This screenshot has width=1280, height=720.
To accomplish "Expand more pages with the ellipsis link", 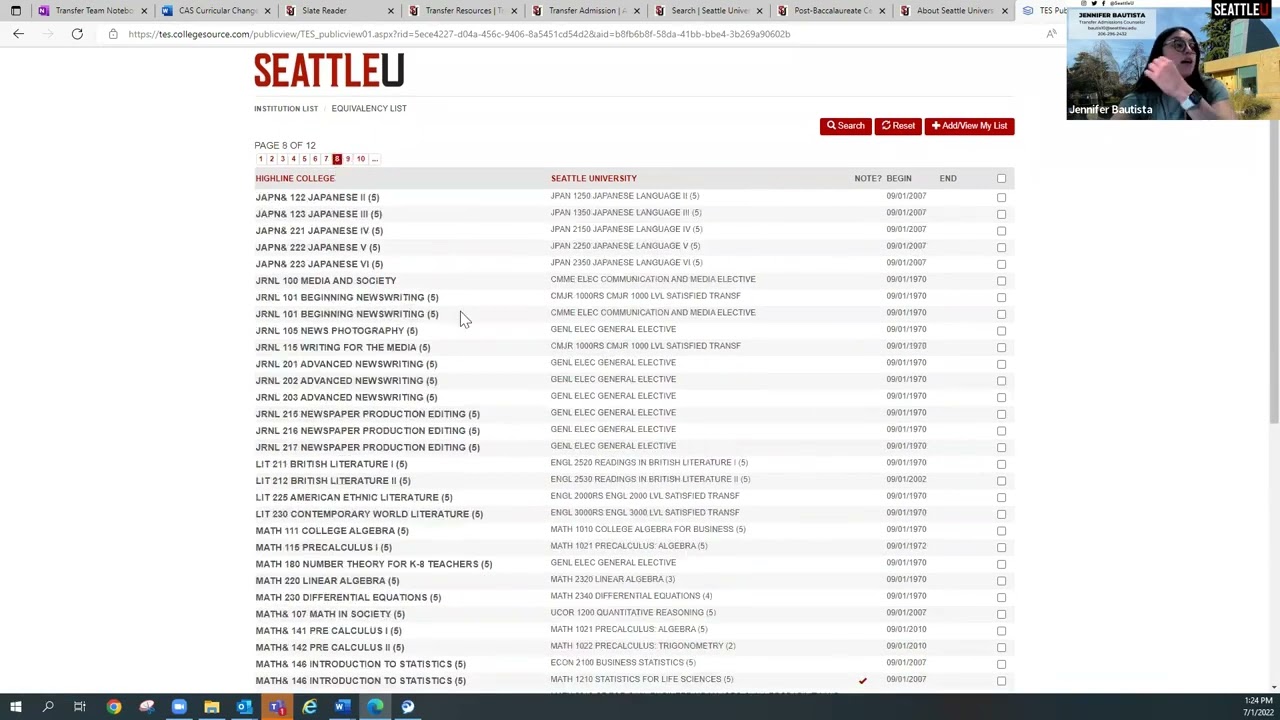I will [x=375, y=159].
